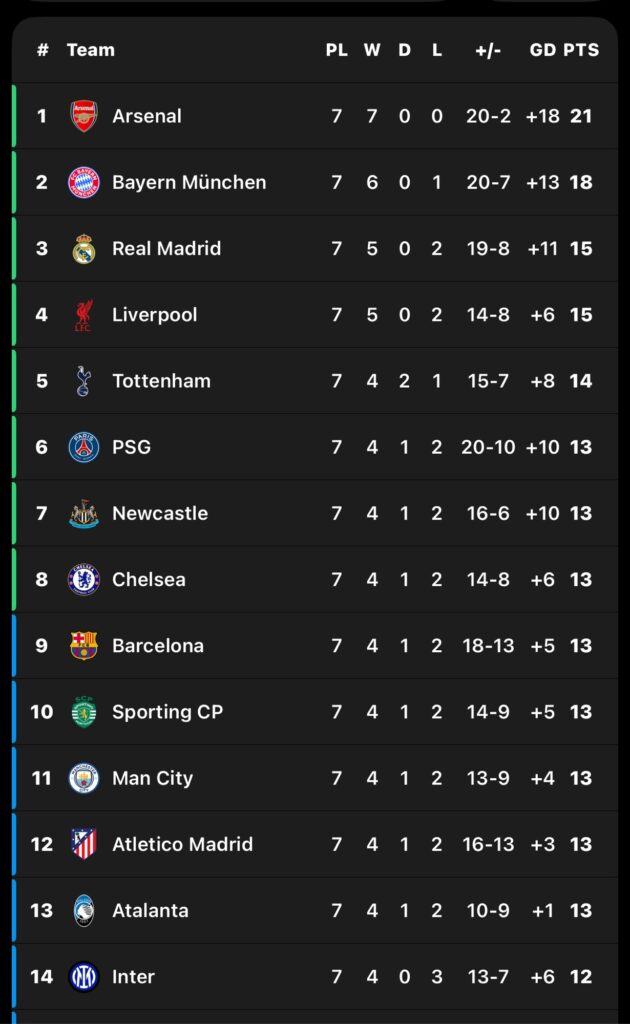
Task: Open the PSG club badge
Action: coord(84,447)
